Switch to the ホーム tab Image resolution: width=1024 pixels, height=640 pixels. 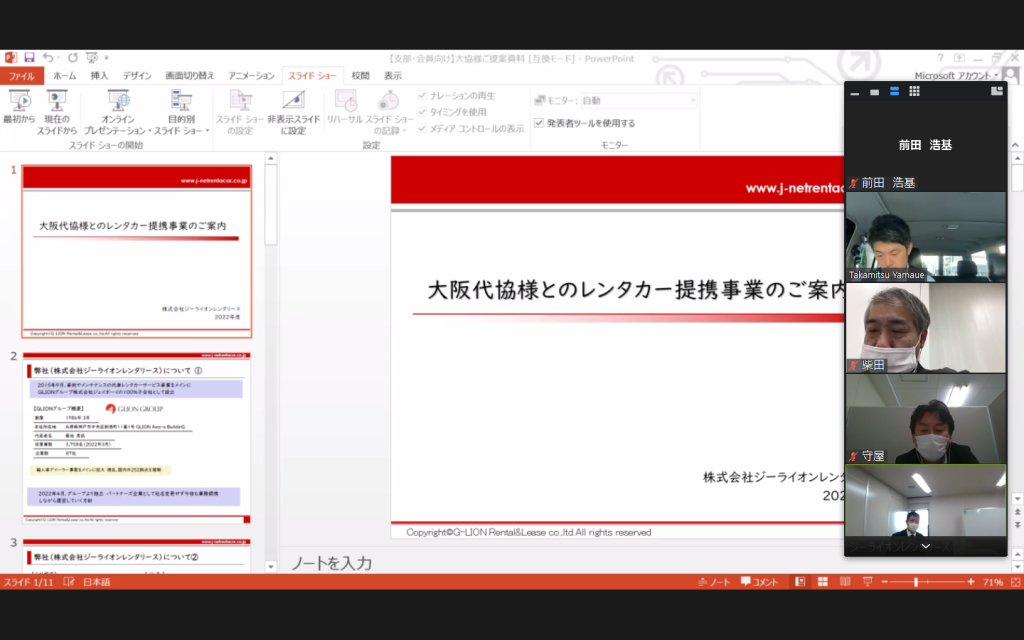pos(65,76)
